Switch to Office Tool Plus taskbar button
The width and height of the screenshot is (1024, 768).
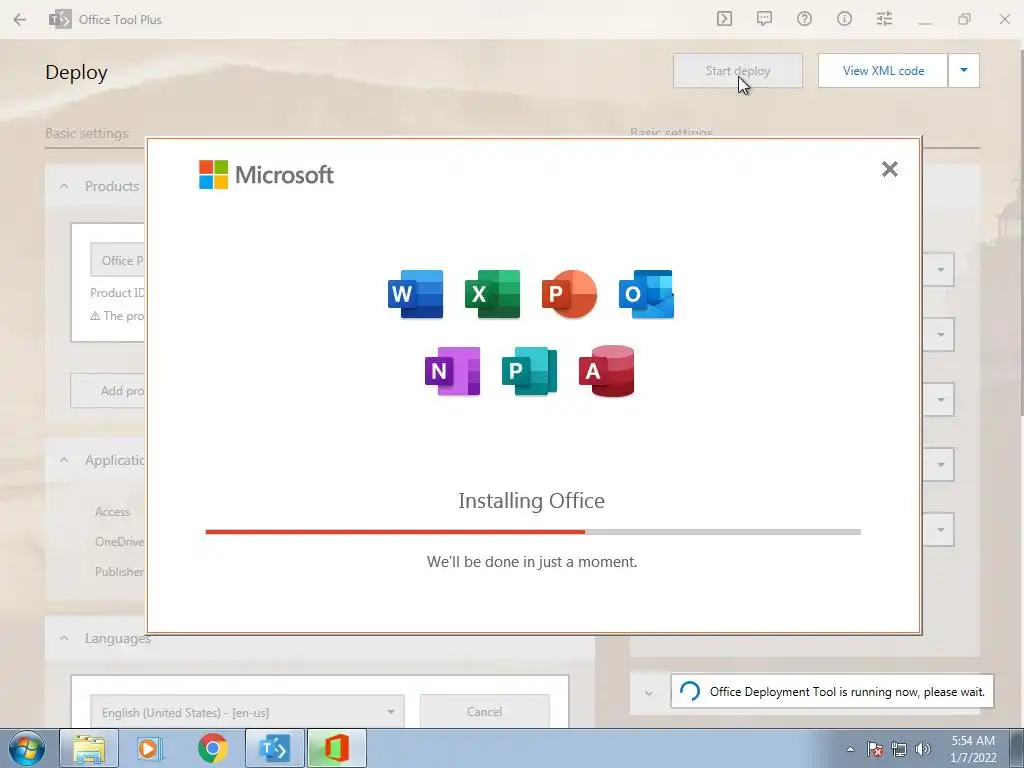point(274,748)
